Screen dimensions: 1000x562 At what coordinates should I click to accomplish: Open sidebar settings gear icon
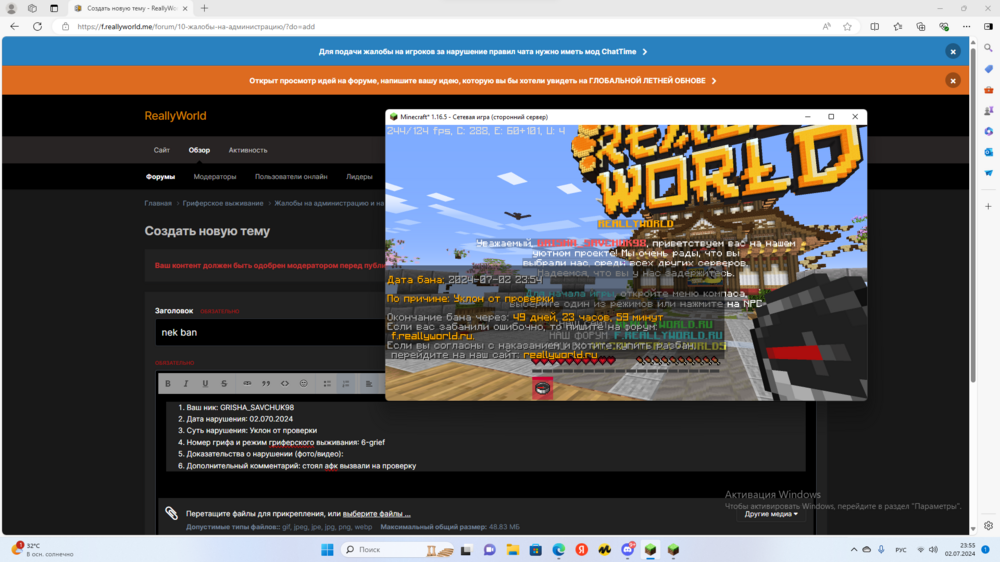tap(989, 526)
